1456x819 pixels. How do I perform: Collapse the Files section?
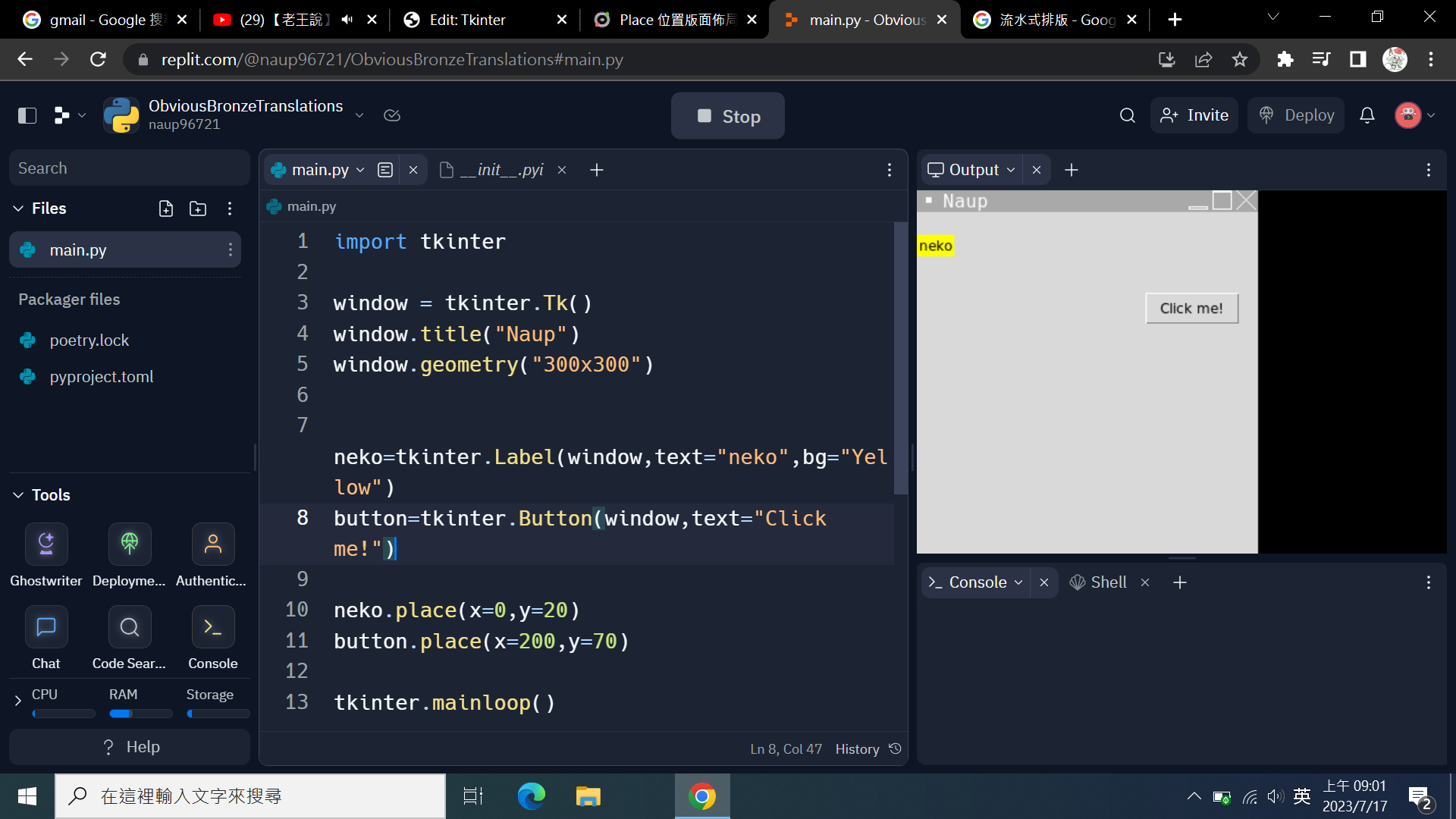tap(18, 209)
